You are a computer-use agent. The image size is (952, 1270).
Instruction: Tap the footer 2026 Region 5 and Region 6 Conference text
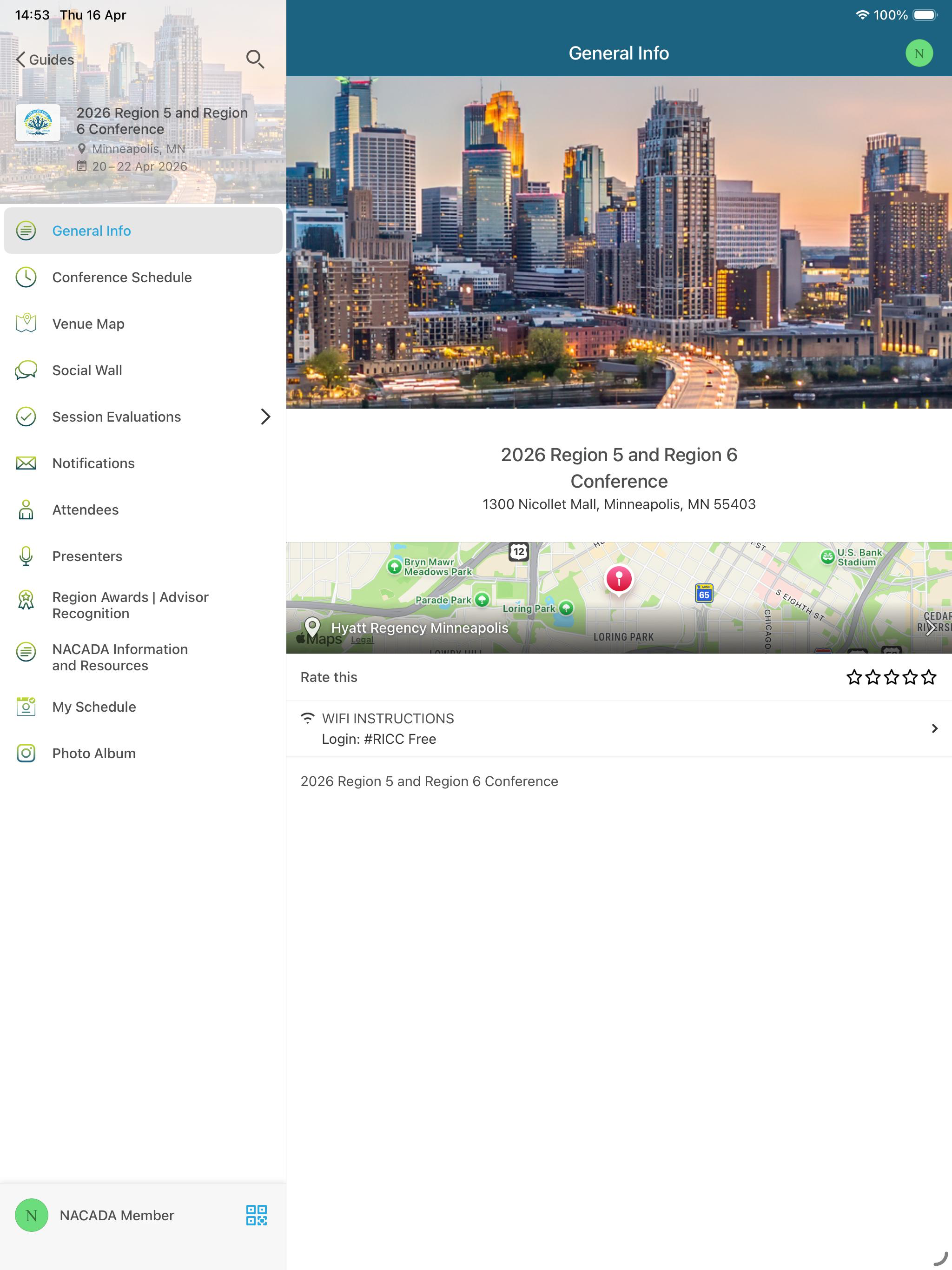pos(429,781)
